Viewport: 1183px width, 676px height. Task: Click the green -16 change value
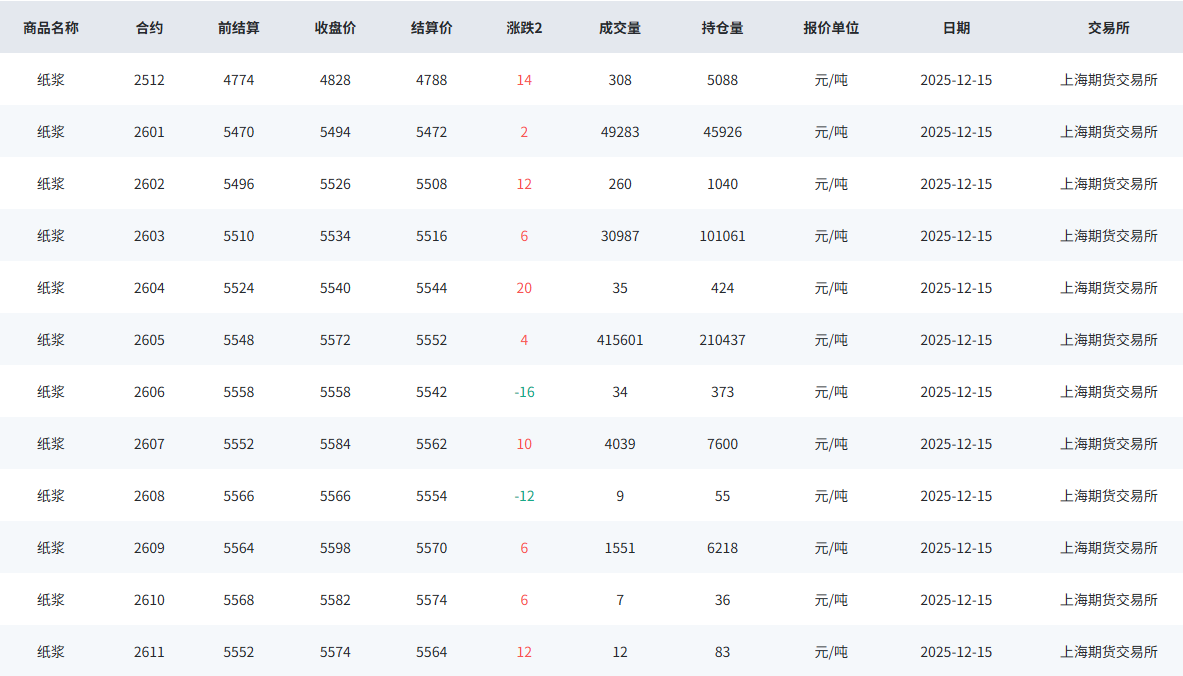[x=524, y=392]
